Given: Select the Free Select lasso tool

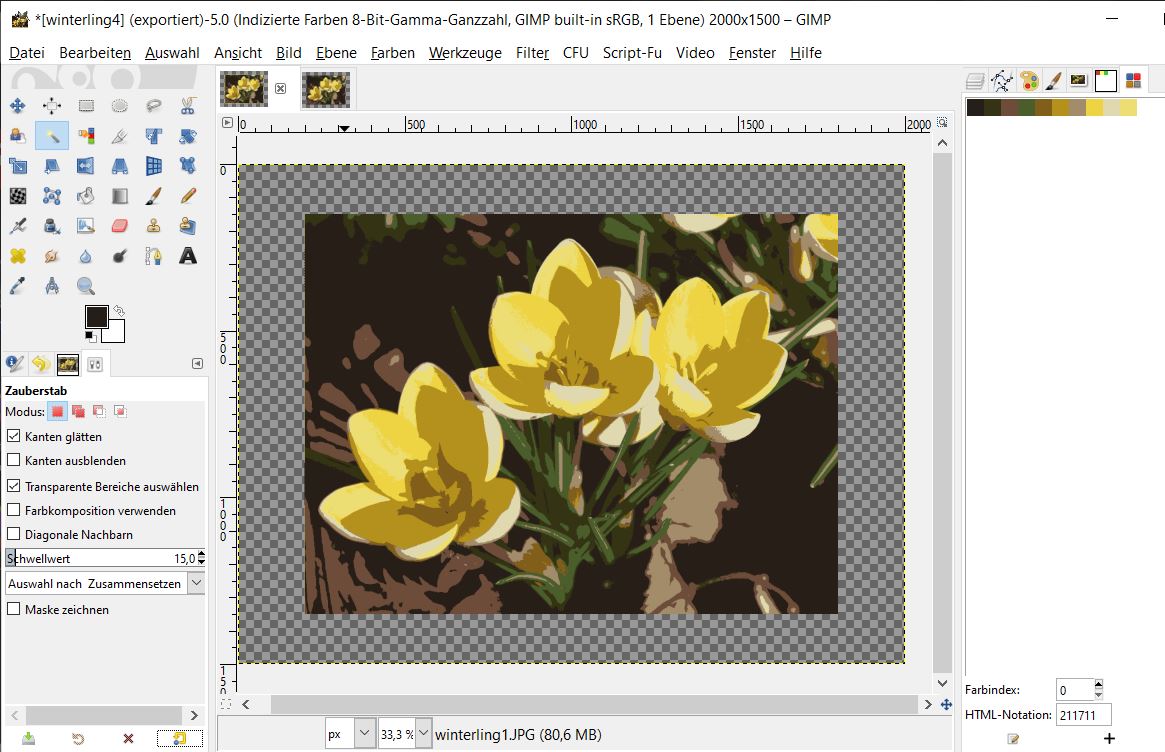Looking at the screenshot, I should click(154, 106).
